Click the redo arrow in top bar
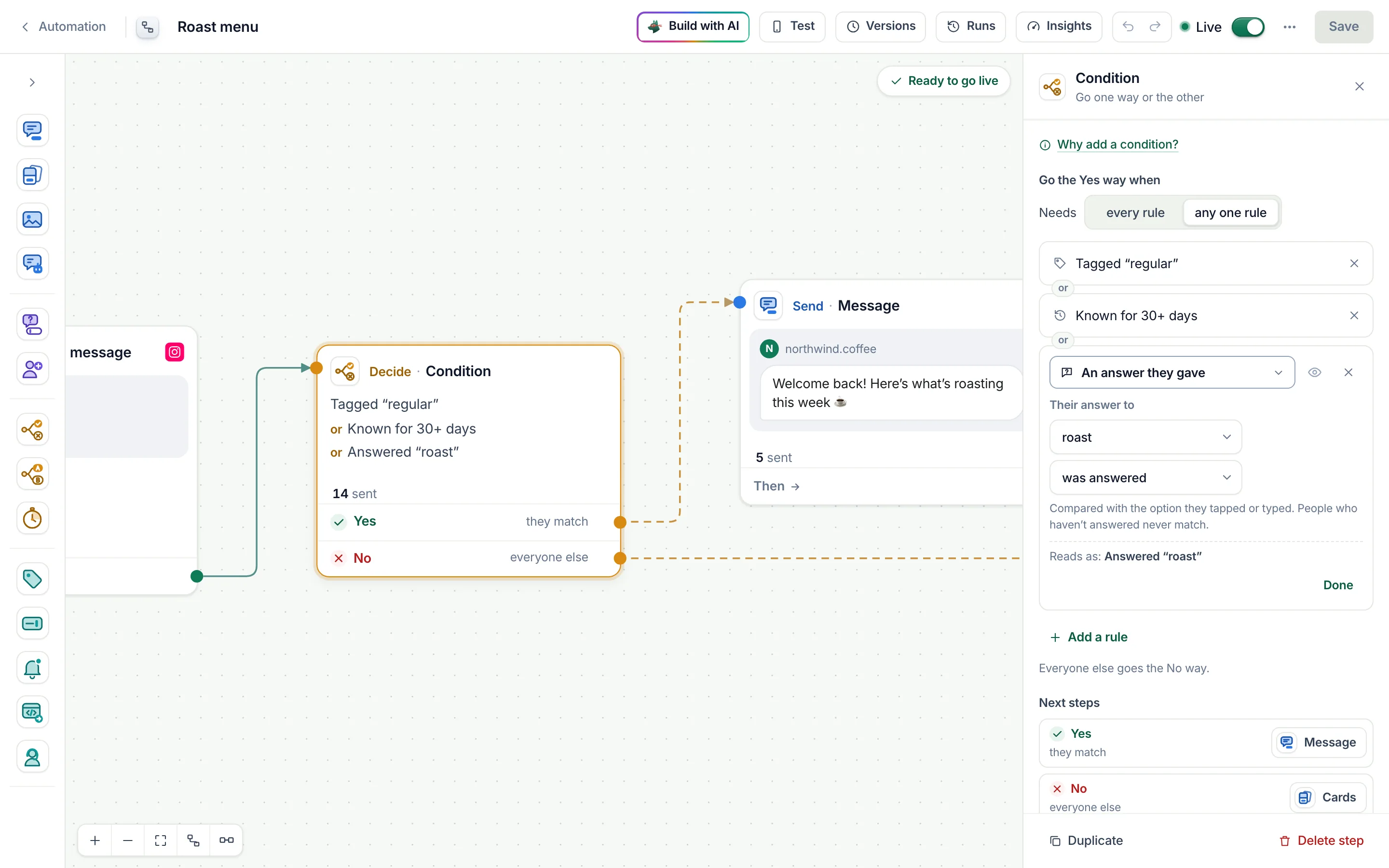 [x=1155, y=27]
